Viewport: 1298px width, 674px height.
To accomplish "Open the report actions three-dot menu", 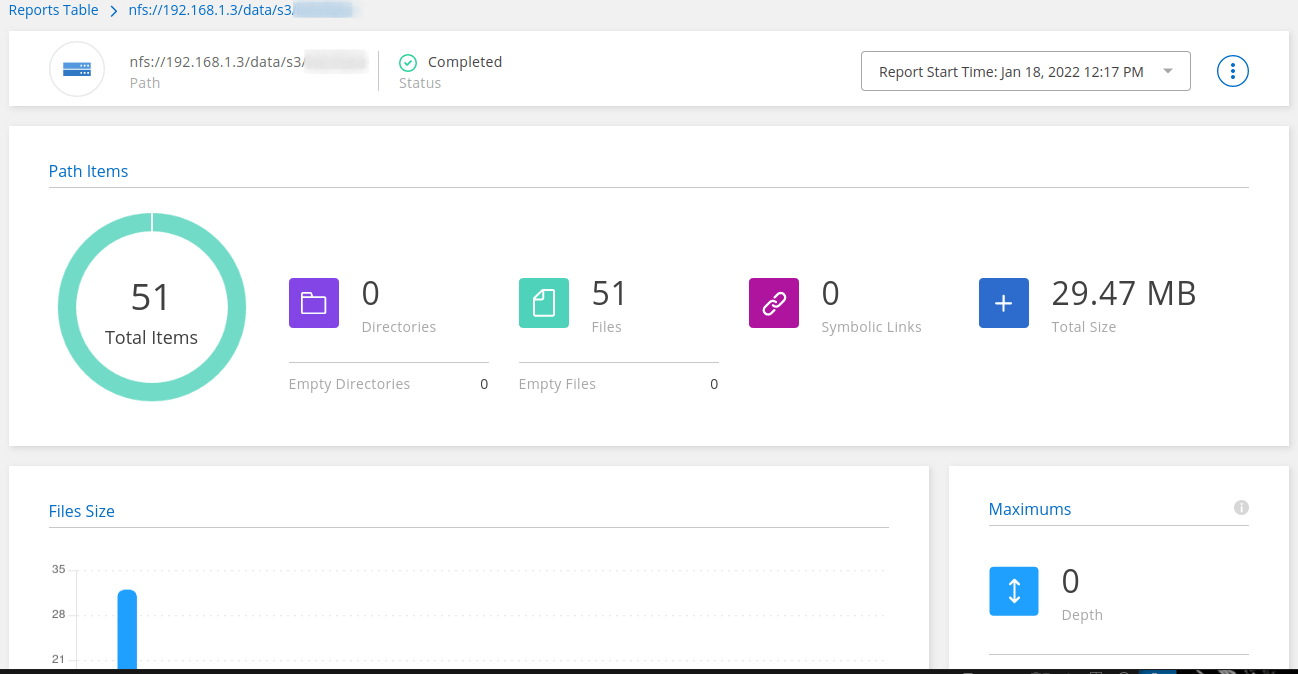I will point(1232,70).
